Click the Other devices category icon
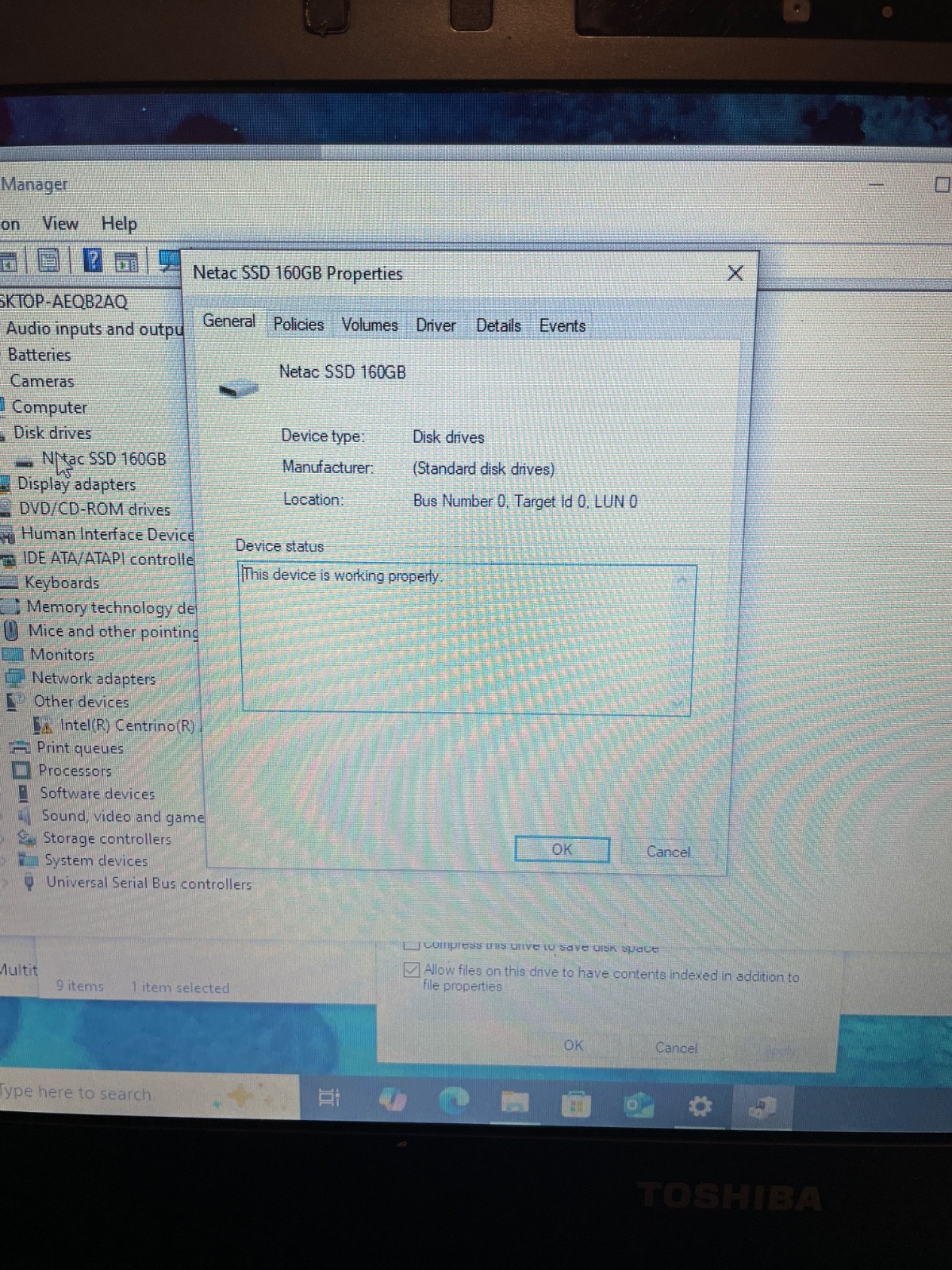 click(x=17, y=702)
